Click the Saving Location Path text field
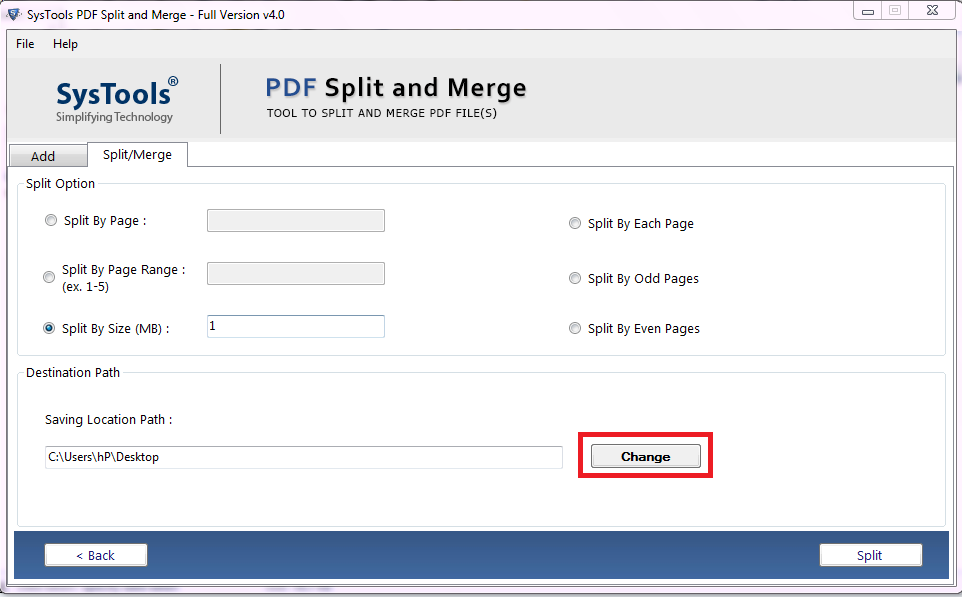The image size is (962, 597). (302, 457)
